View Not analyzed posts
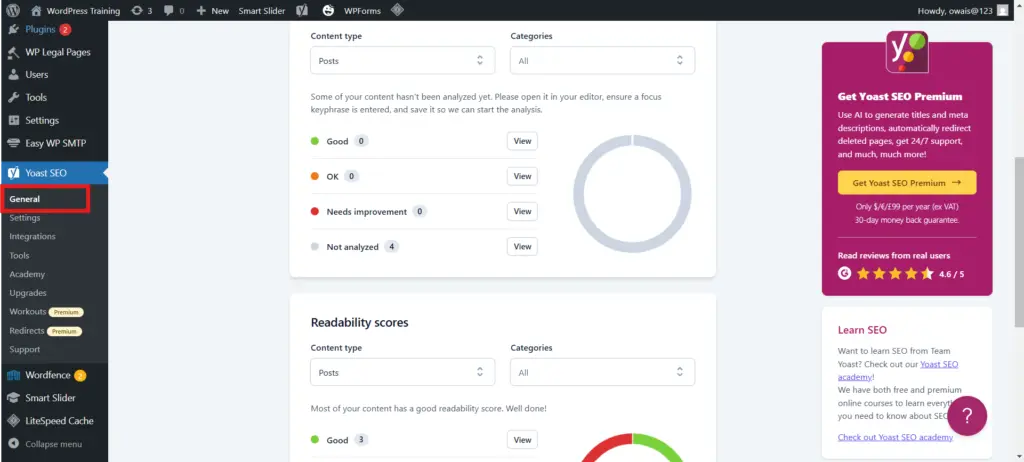This screenshot has height=462, width=1024. 522,247
